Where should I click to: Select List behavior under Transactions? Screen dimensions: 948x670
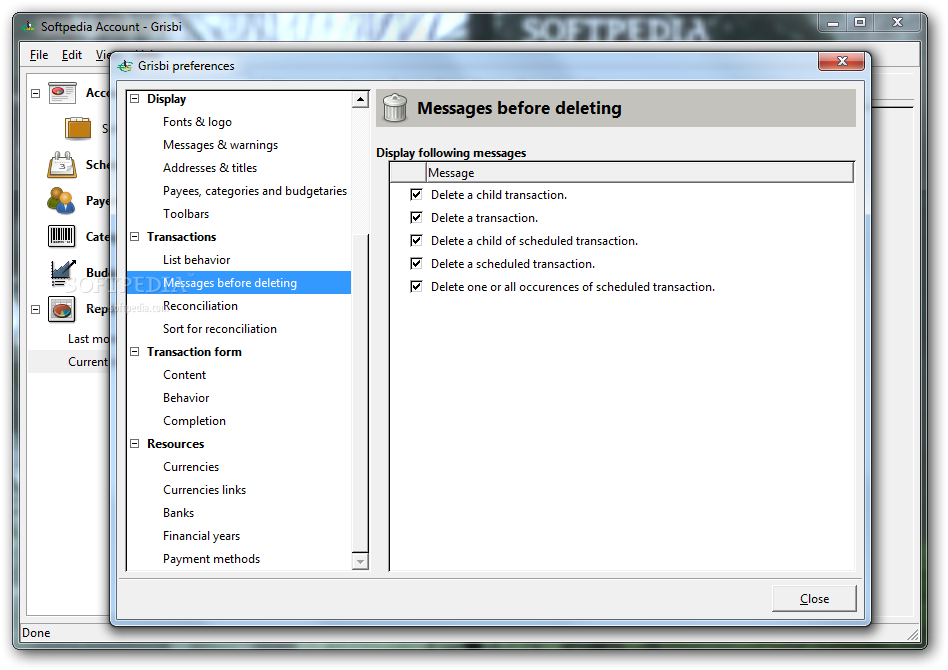(196, 260)
